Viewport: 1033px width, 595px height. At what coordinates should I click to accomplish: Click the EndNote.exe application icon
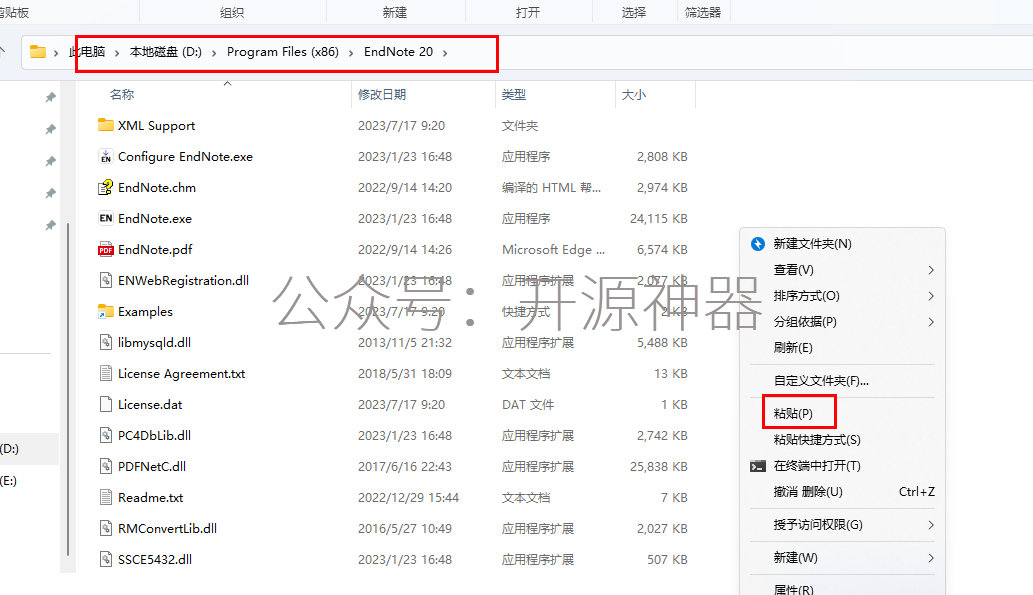click(x=105, y=218)
